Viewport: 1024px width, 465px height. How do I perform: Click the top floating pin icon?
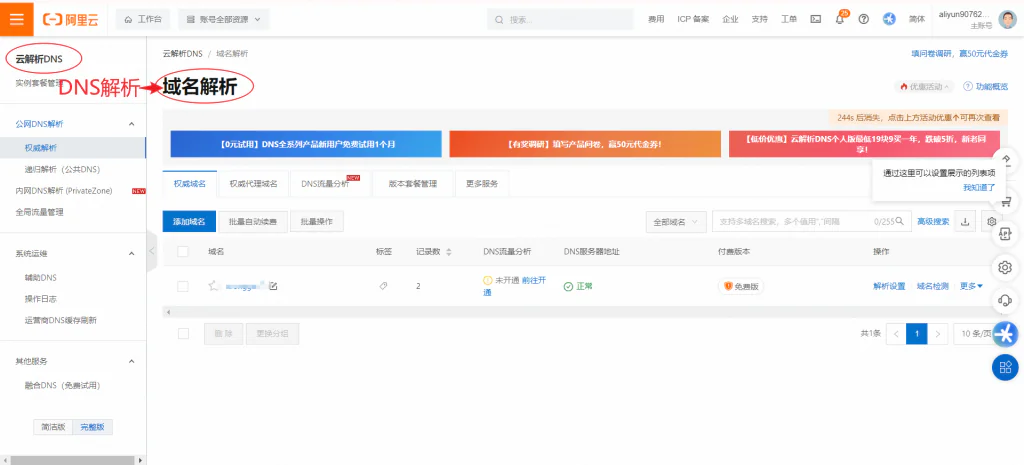point(1006,159)
